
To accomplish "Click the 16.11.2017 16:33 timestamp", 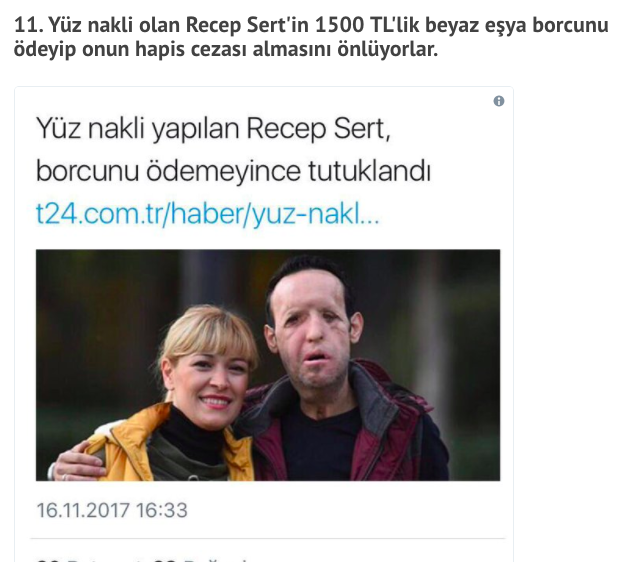I will 112,510.
